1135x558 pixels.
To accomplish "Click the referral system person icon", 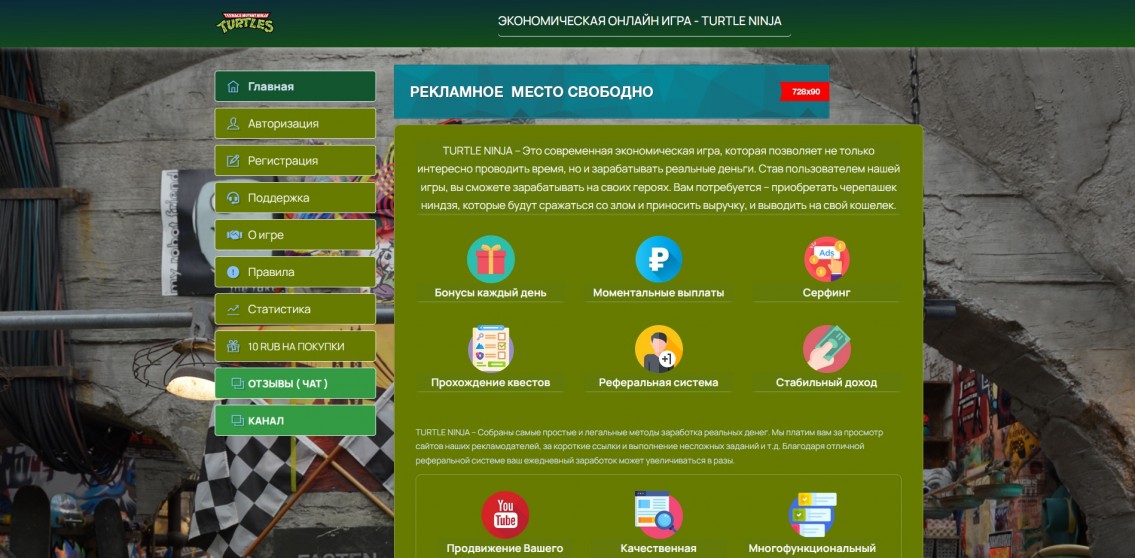I will [x=658, y=349].
